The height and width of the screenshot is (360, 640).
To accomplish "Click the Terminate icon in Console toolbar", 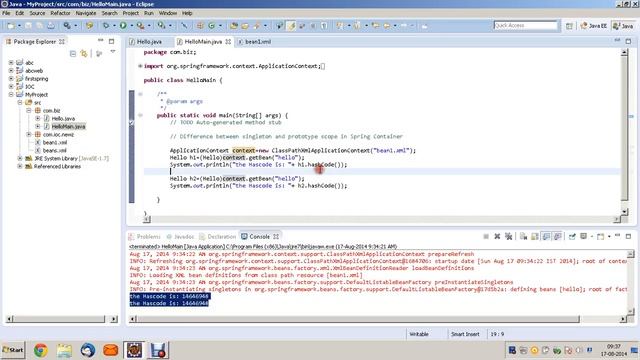I will [x=486, y=236].
